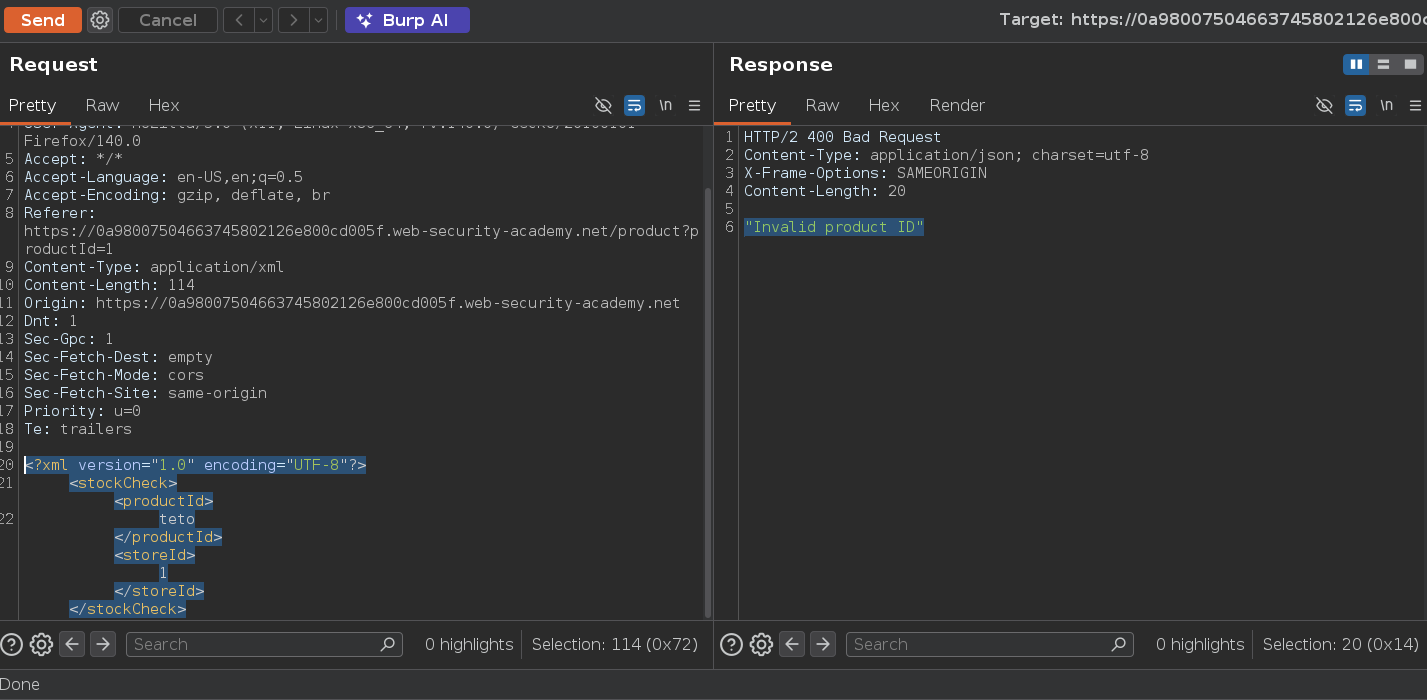
Task: Open search settings gear below Request editor
Action: point(41,645)
